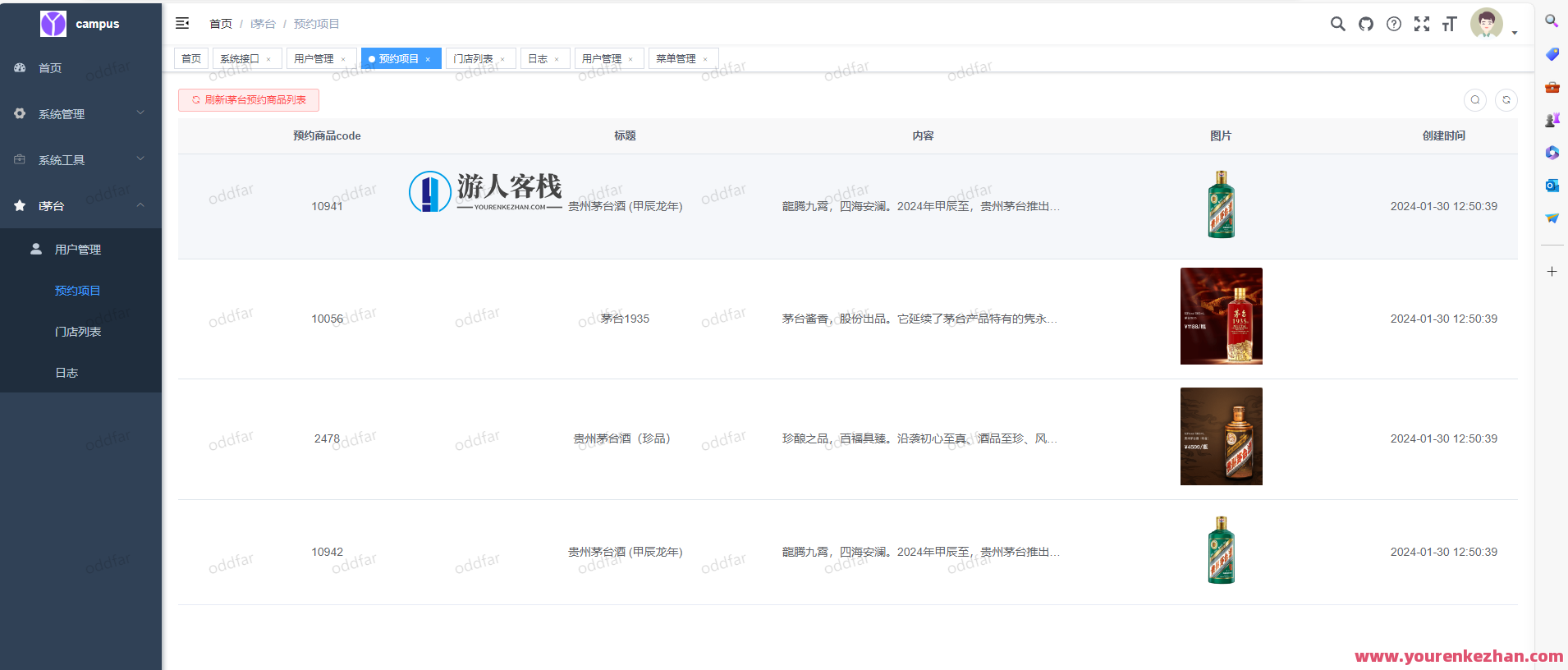Click the plus icon in browser sidebar
The height and width of the screenshot is (670, 1568).
point(1552,271)
